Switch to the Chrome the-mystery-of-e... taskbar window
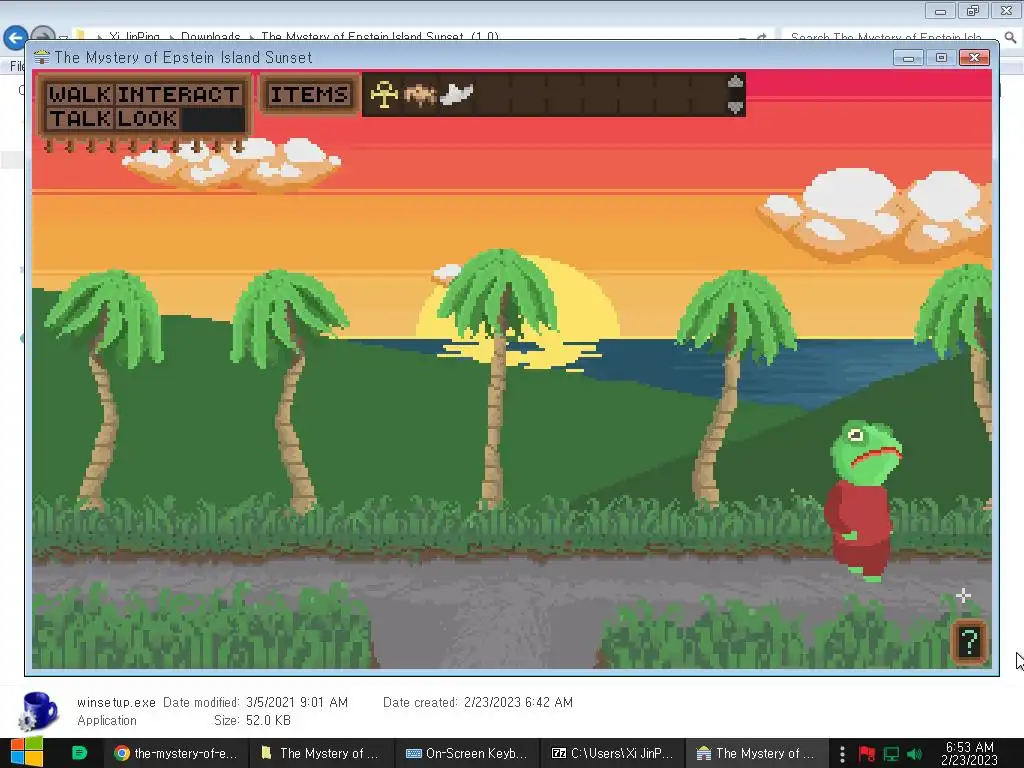Viewport: 1024px width, 768px height. pyautogui.click(x=176, y=753)
